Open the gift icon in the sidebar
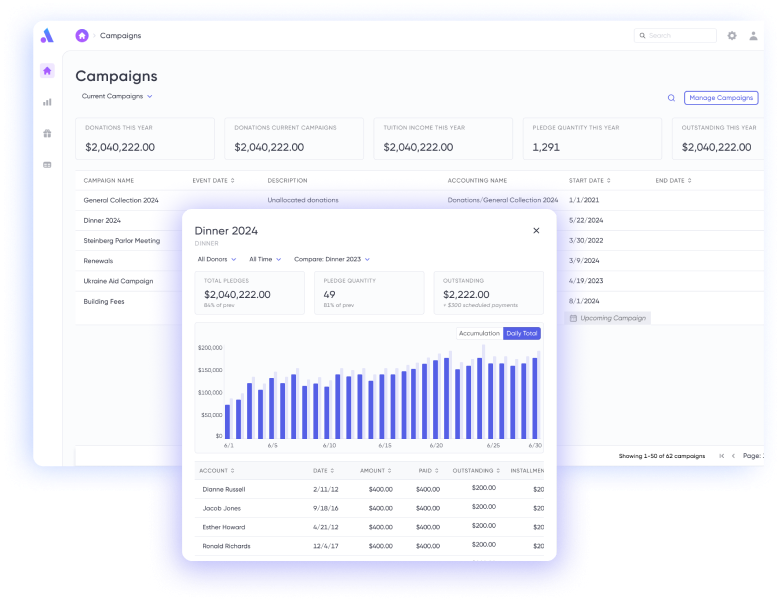781x601 pixels. pos(47,133)
